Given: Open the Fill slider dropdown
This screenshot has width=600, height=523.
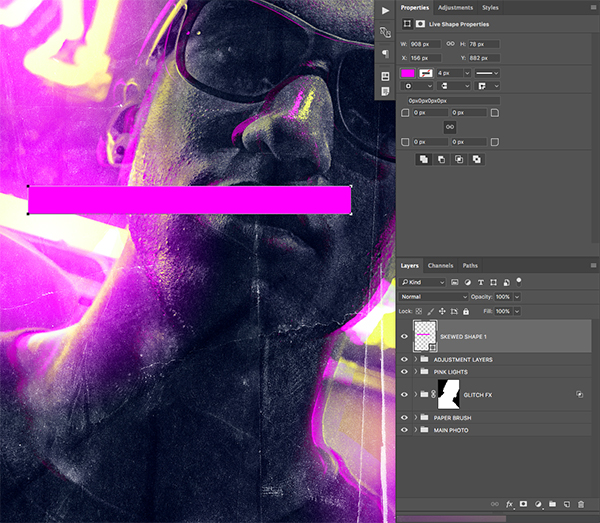Looking at the screenshot, I should pos(517,311).
